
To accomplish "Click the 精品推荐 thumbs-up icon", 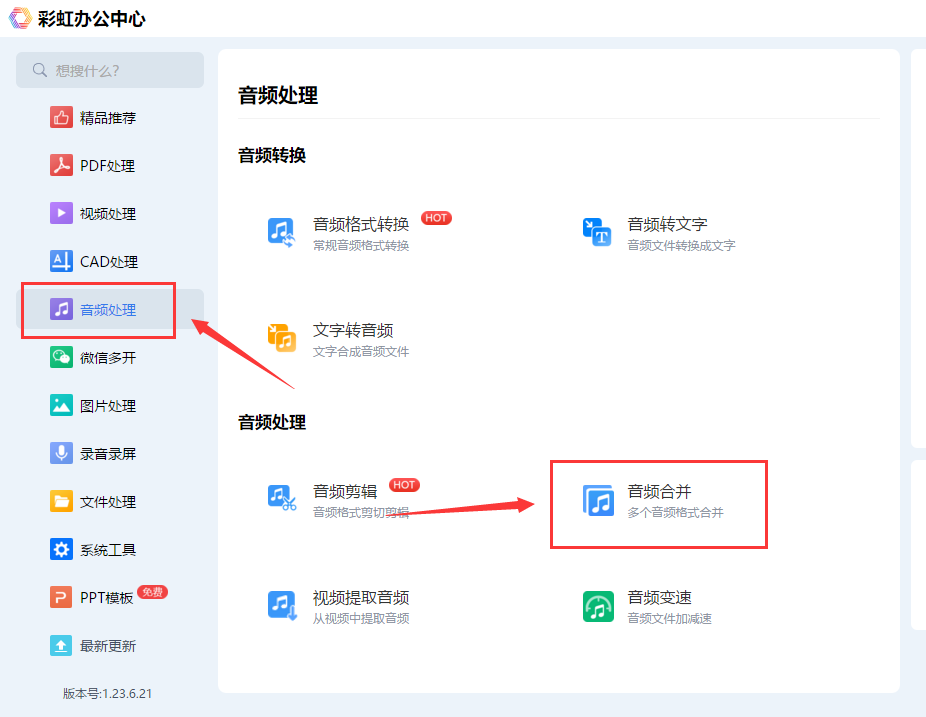I will point(61,118).
